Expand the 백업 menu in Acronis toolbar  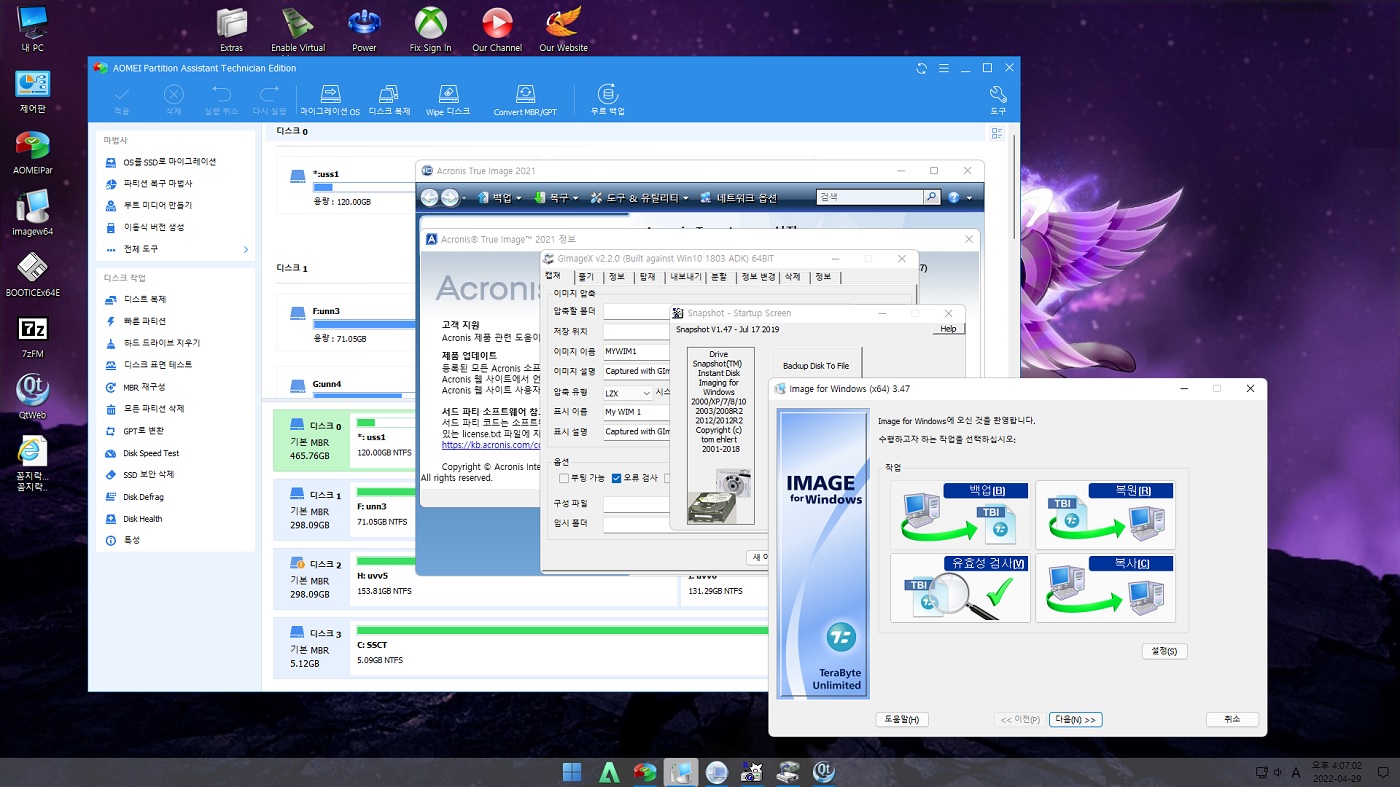point(500,198)
